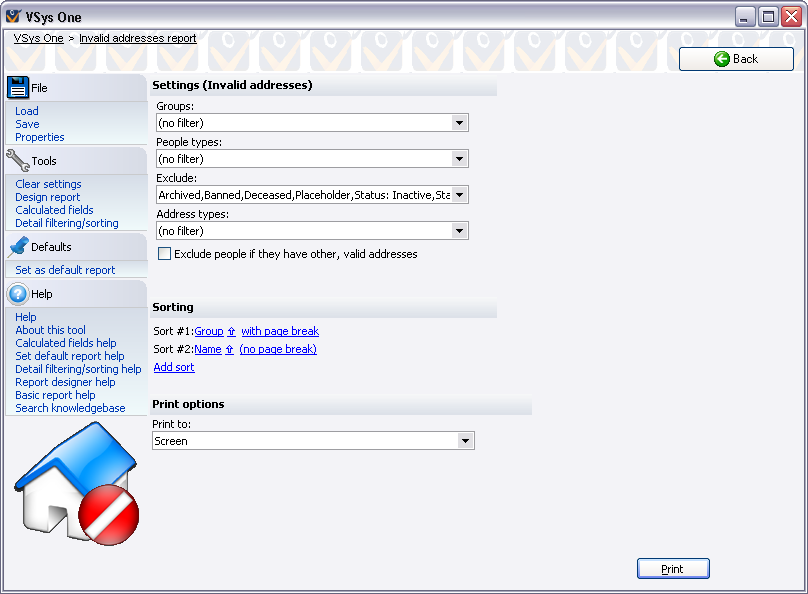This screenshot has width=808, height=594.
Task: Click the Help question mark icon
Action: point(18,294)
